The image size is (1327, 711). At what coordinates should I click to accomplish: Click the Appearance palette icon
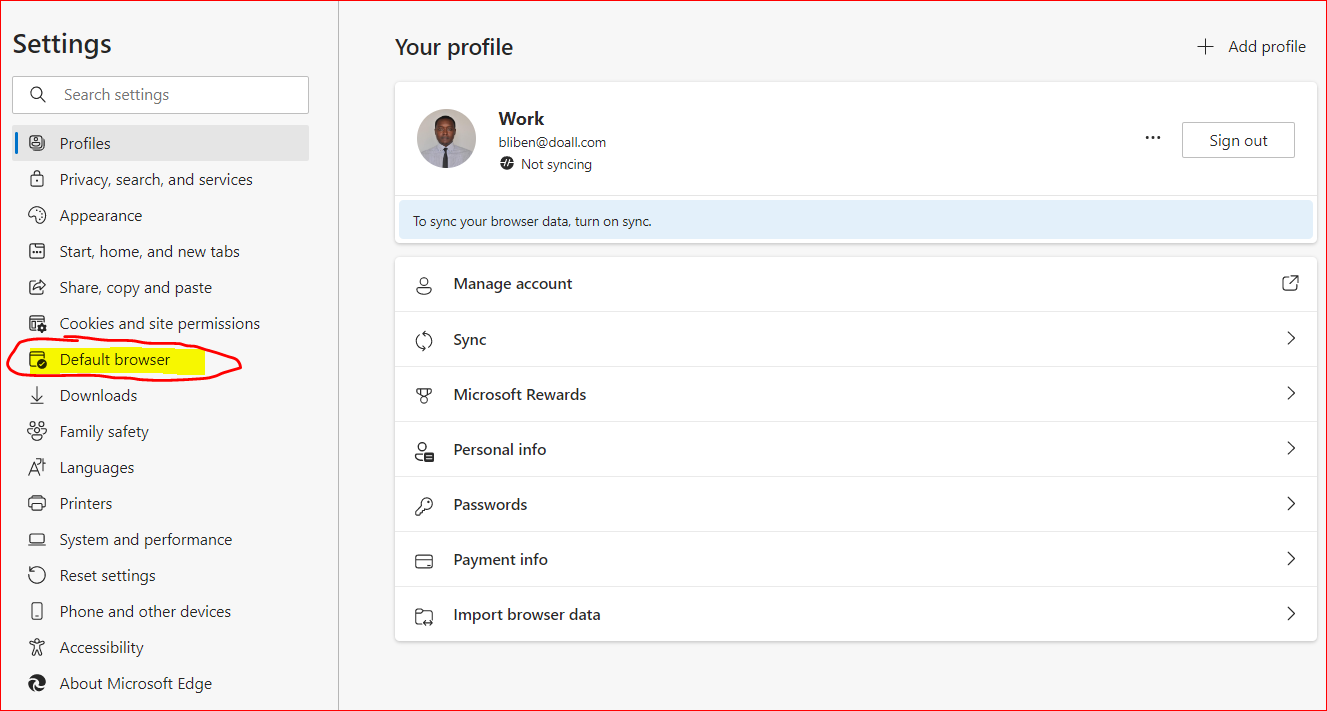(37, 216)
